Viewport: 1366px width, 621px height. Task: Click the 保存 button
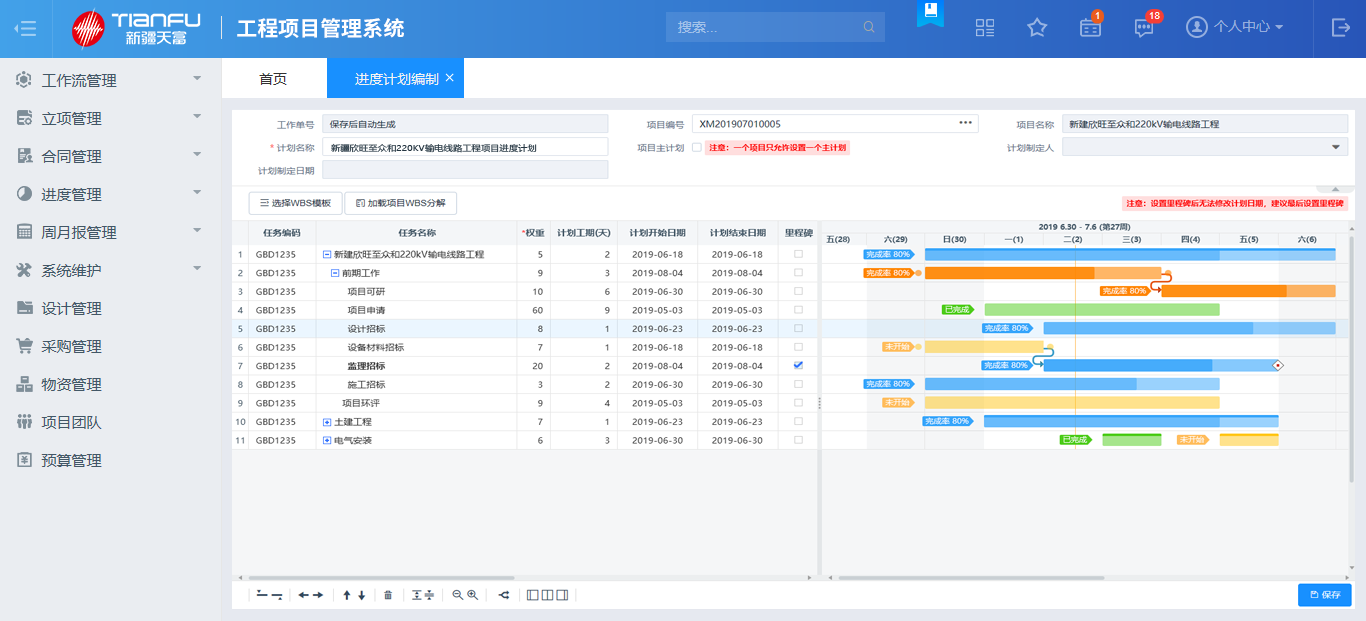pos(1324,595)
